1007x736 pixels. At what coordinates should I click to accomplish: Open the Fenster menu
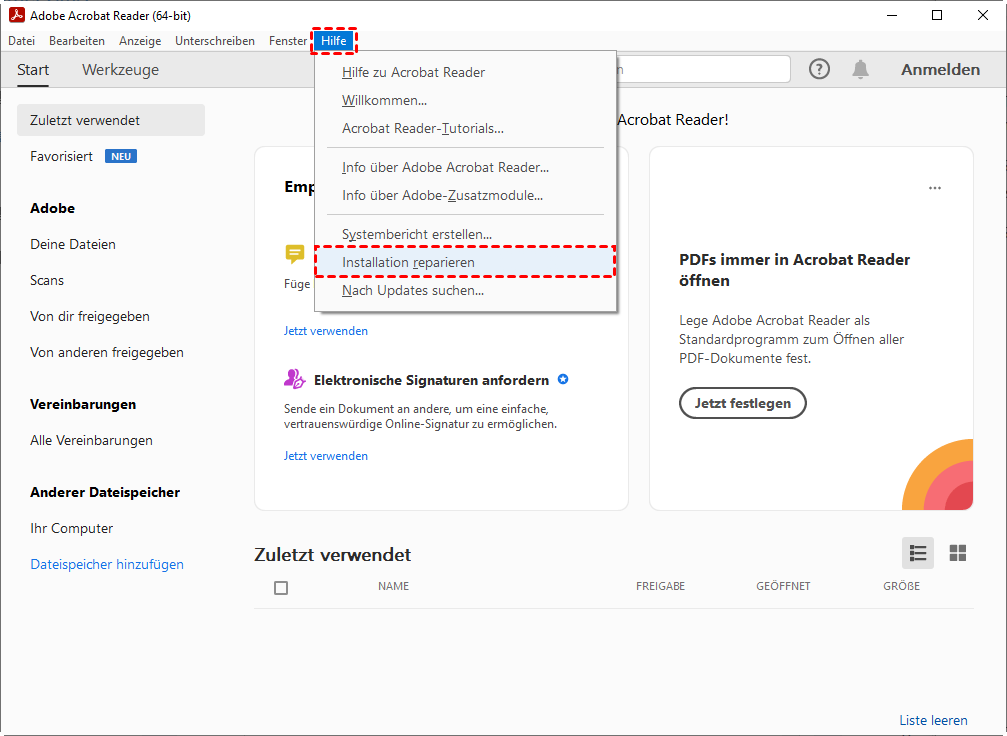(288, 40)
